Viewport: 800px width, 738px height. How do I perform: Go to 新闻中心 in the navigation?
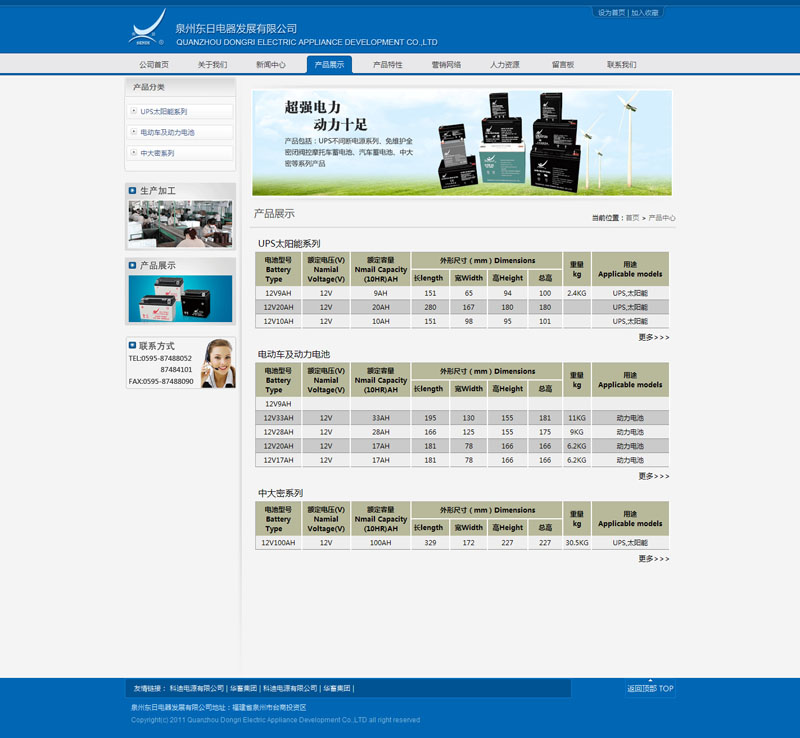[271, 65]
